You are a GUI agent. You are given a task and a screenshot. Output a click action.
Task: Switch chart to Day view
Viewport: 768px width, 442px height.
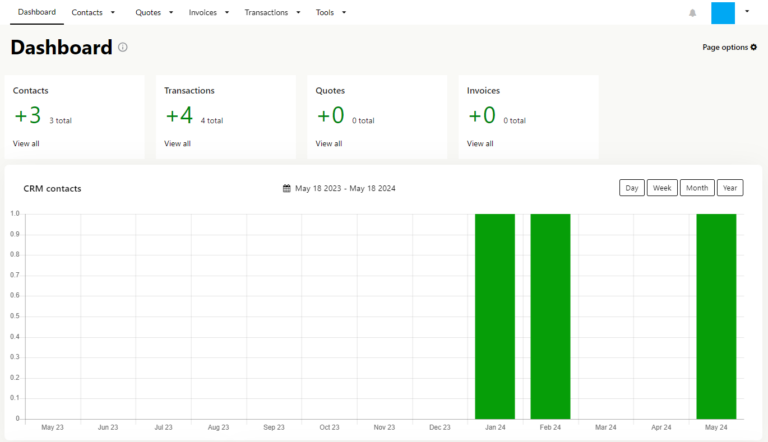tap(631, 188)
